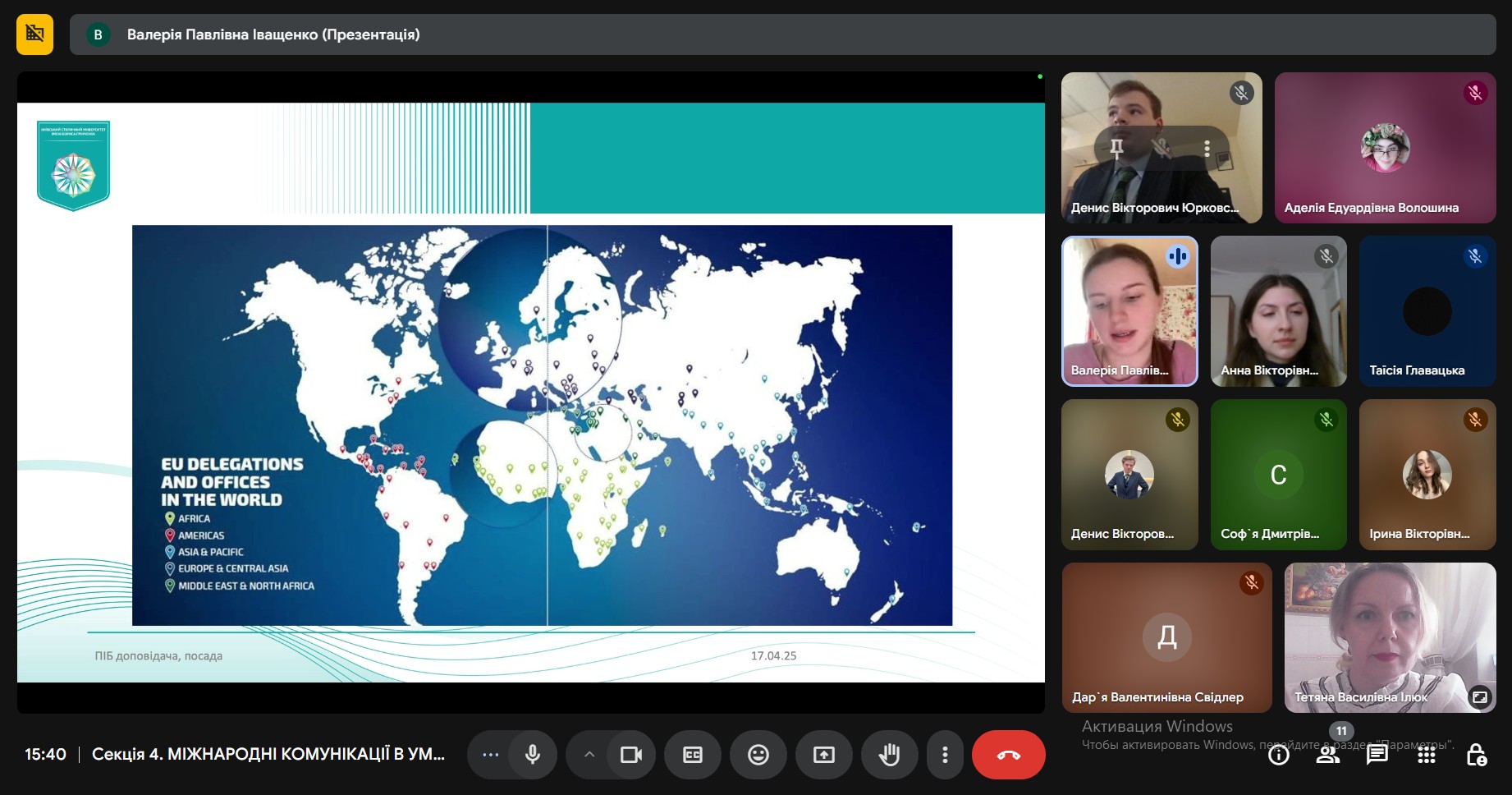1512x795 pixels.
Task: Show the participants people panel
Action: 1327,755
